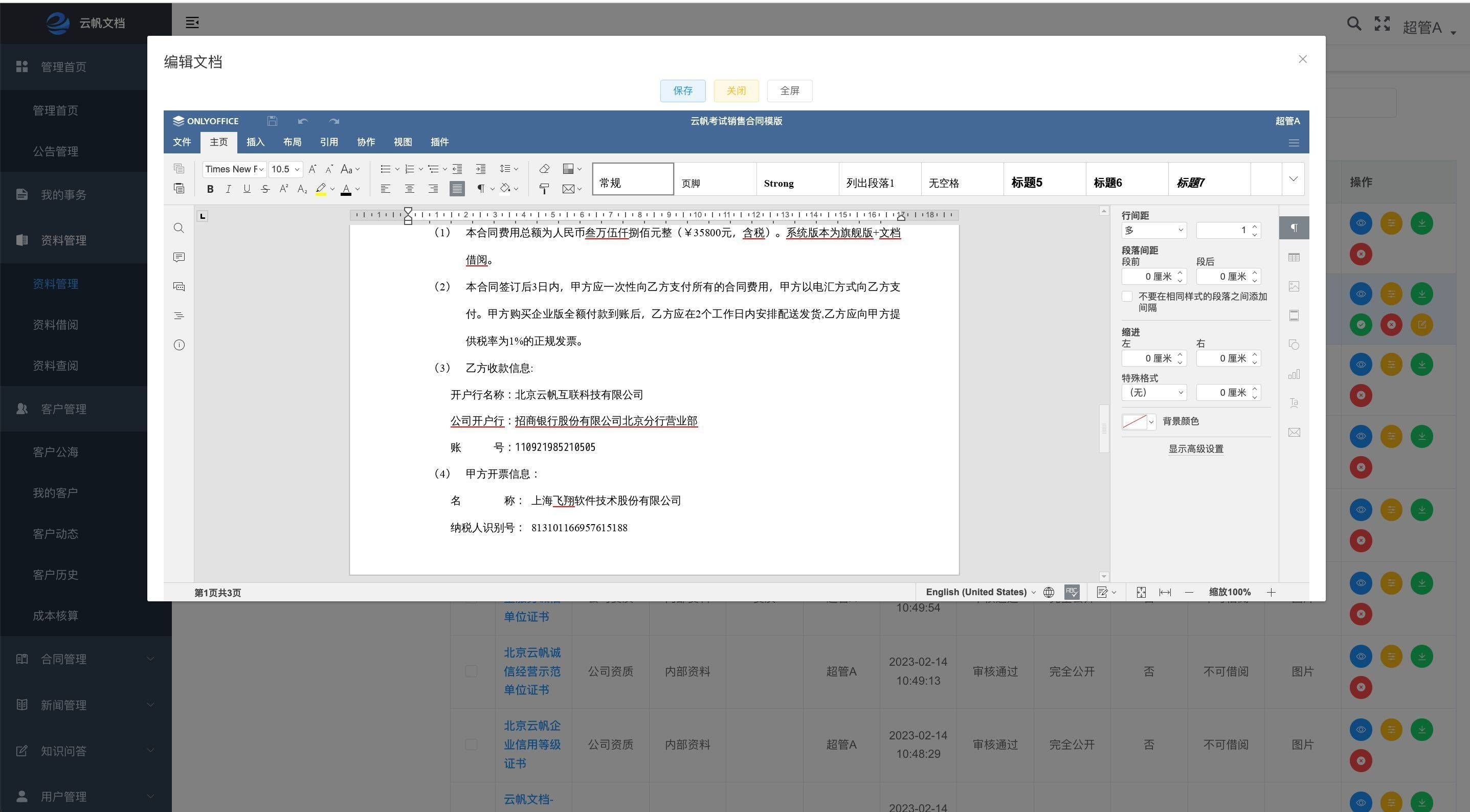Viewport: 1470px width, 812px height.
Task: Enable the 不要在相同样式的段落之间添加间隔 checkbox
Action: [x=1127, y=296]
